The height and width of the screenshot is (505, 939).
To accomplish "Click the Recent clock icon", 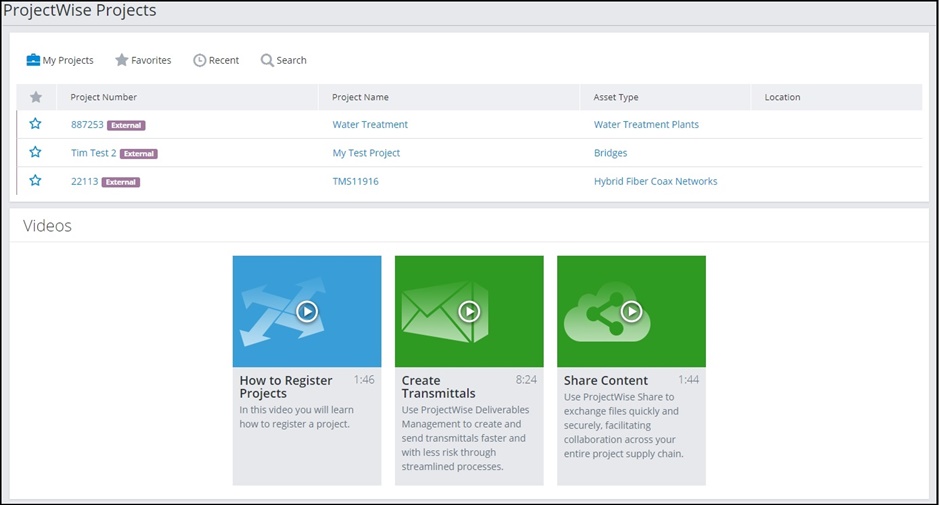I will (199, 61).
